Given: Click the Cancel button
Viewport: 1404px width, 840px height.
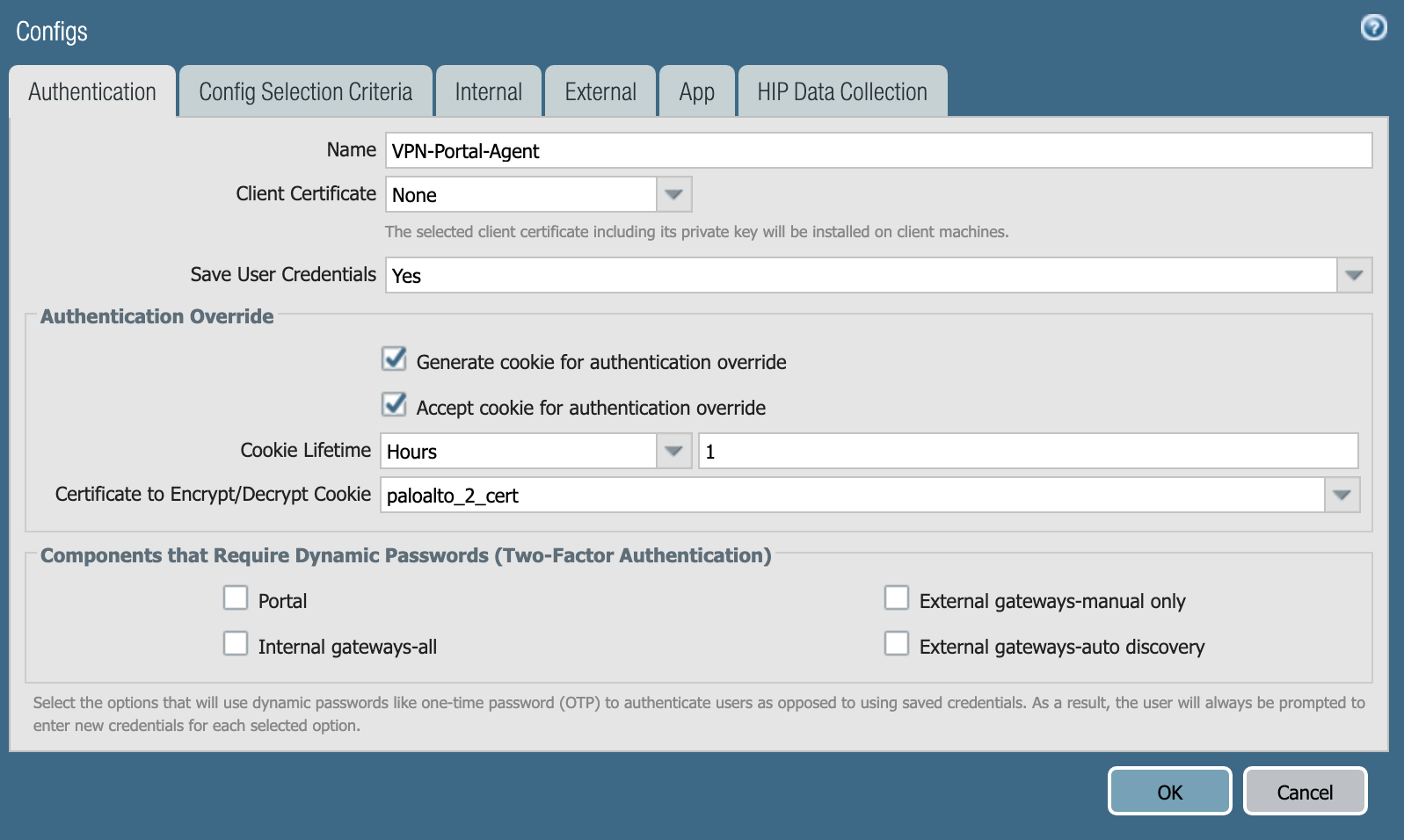Looking at the screenshot, I should coord(1305,792).
